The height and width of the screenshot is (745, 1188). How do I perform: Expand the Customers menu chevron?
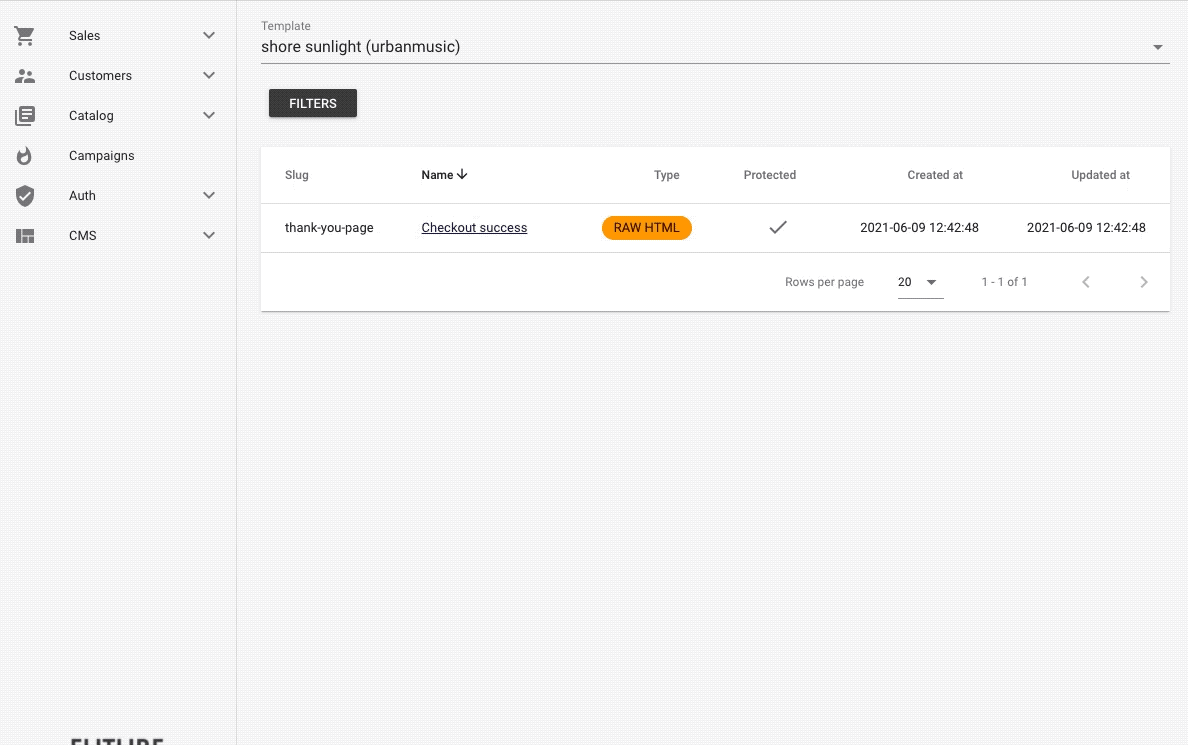pos(209,76)
